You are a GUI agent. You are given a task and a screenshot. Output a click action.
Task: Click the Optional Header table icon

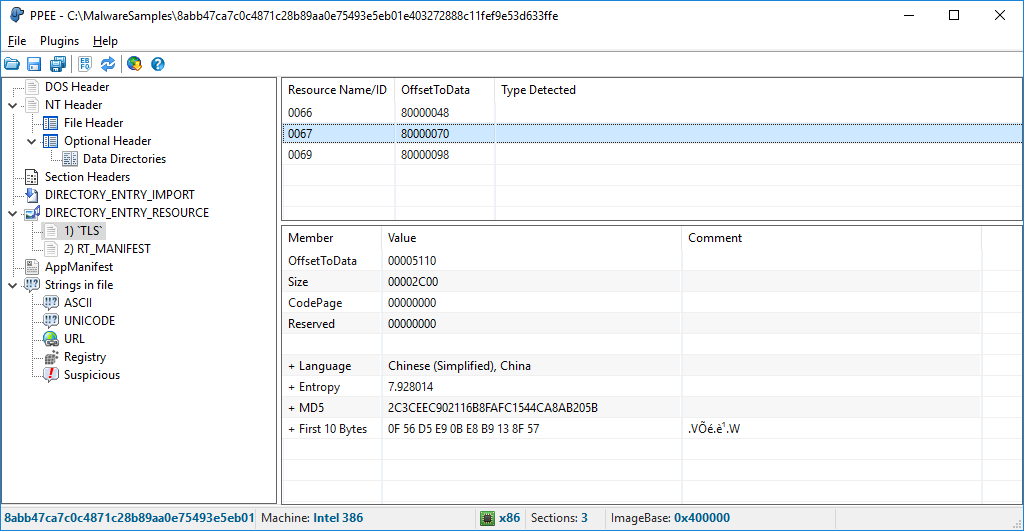pos(50,141)
